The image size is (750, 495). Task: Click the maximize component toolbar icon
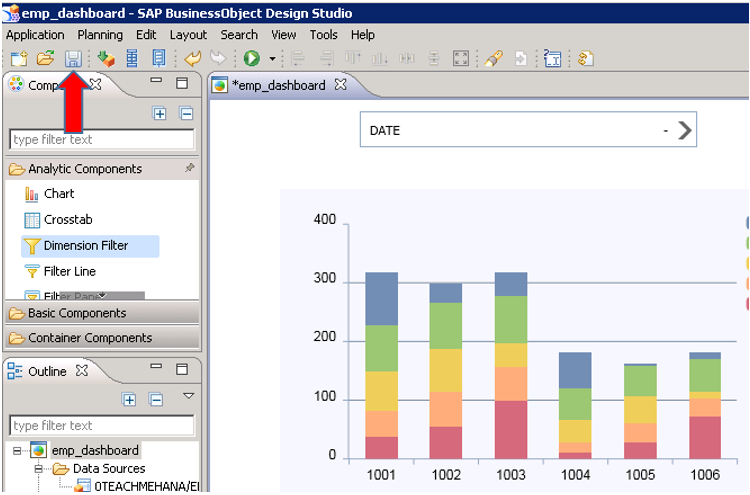461,58
